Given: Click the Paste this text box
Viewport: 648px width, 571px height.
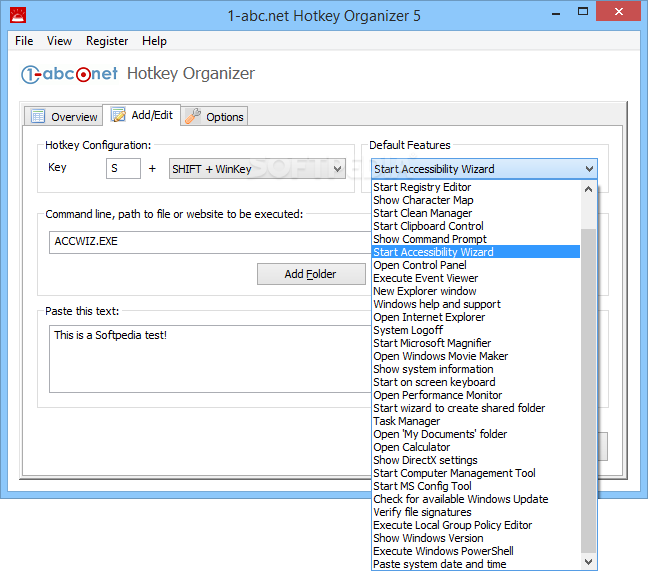Looking at the screenshot, I should point(210,359).
